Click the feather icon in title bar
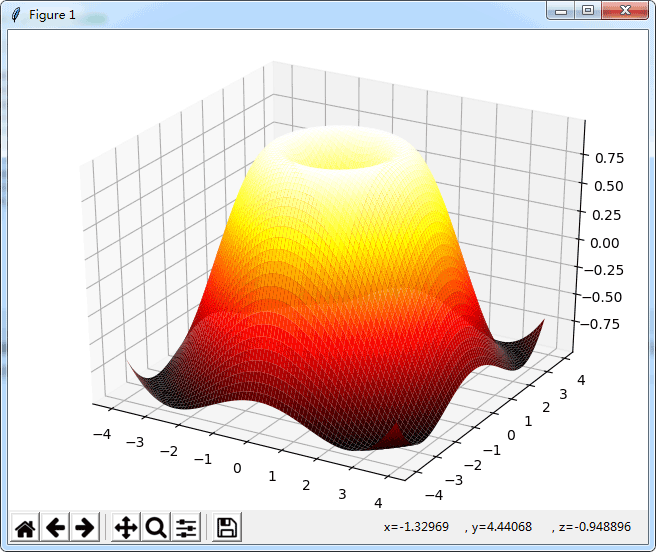 pyautogui.click(x=16, y=15)
